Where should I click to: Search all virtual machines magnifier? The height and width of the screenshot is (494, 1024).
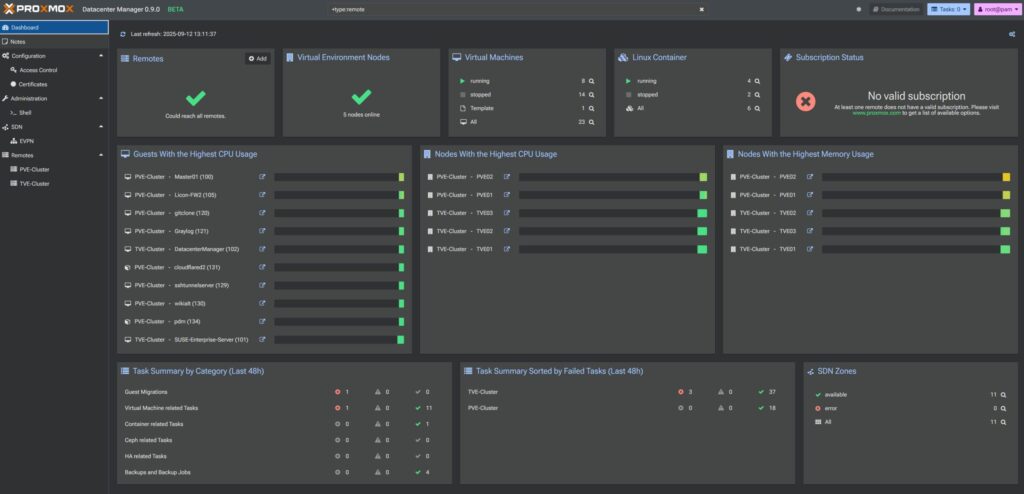[x=591, y=122]
